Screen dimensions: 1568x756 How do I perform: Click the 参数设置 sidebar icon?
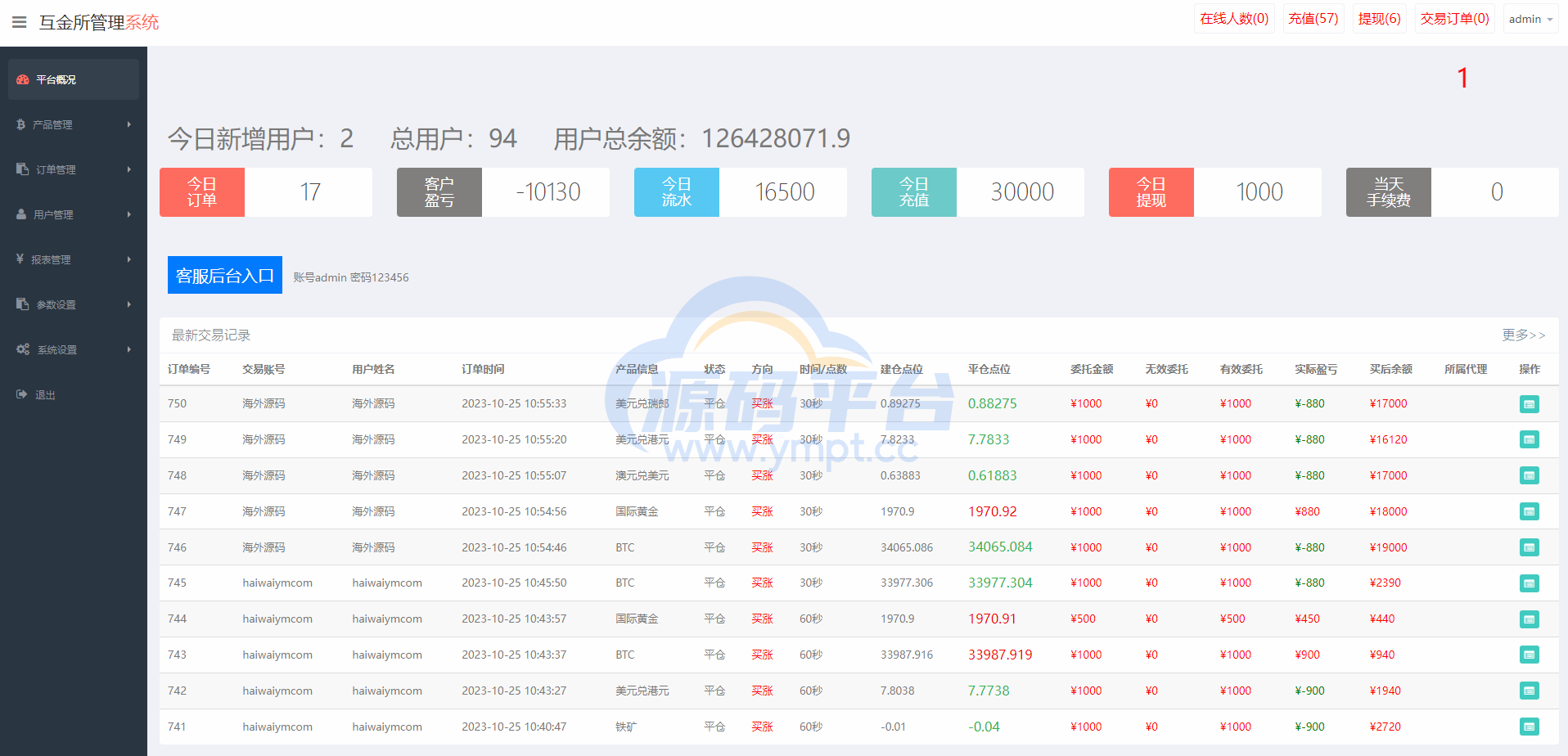coord(23,304)
